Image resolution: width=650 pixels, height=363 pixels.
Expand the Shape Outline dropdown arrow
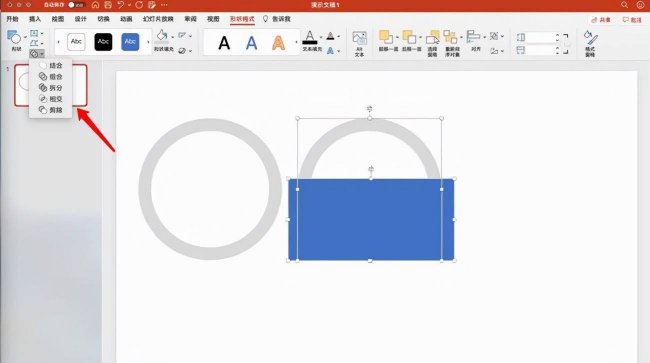[190, 36]
